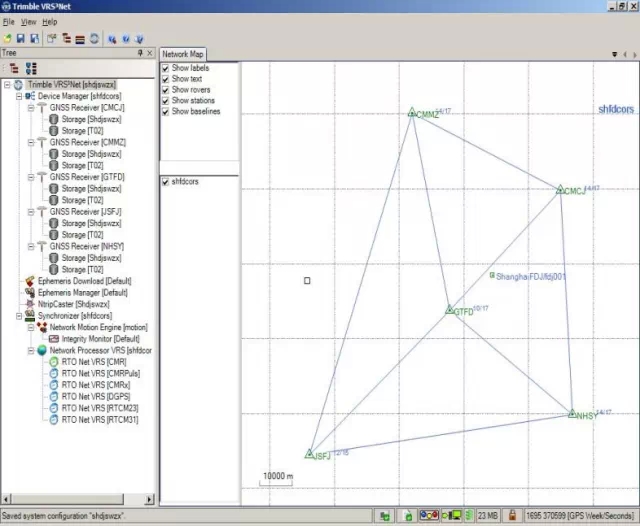This screenshot has width=640, height=526.
Task: Click the first blue save disk icon
Action: tap(20, 39)
